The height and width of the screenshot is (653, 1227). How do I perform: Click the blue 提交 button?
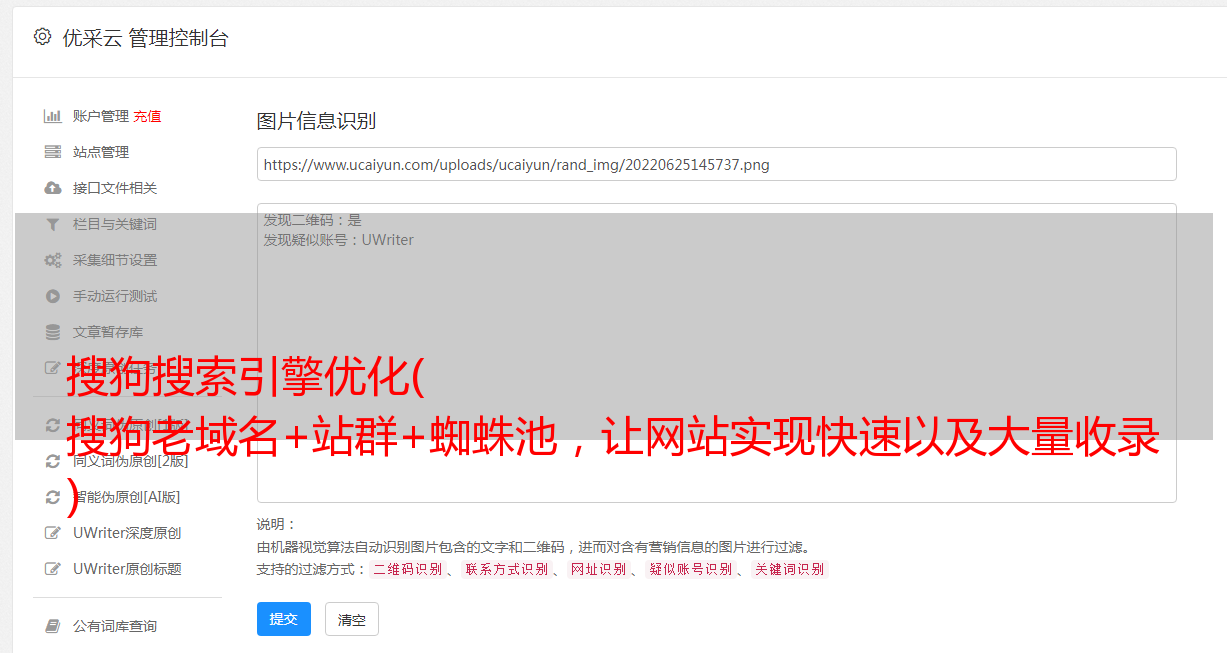pos(284,619)
